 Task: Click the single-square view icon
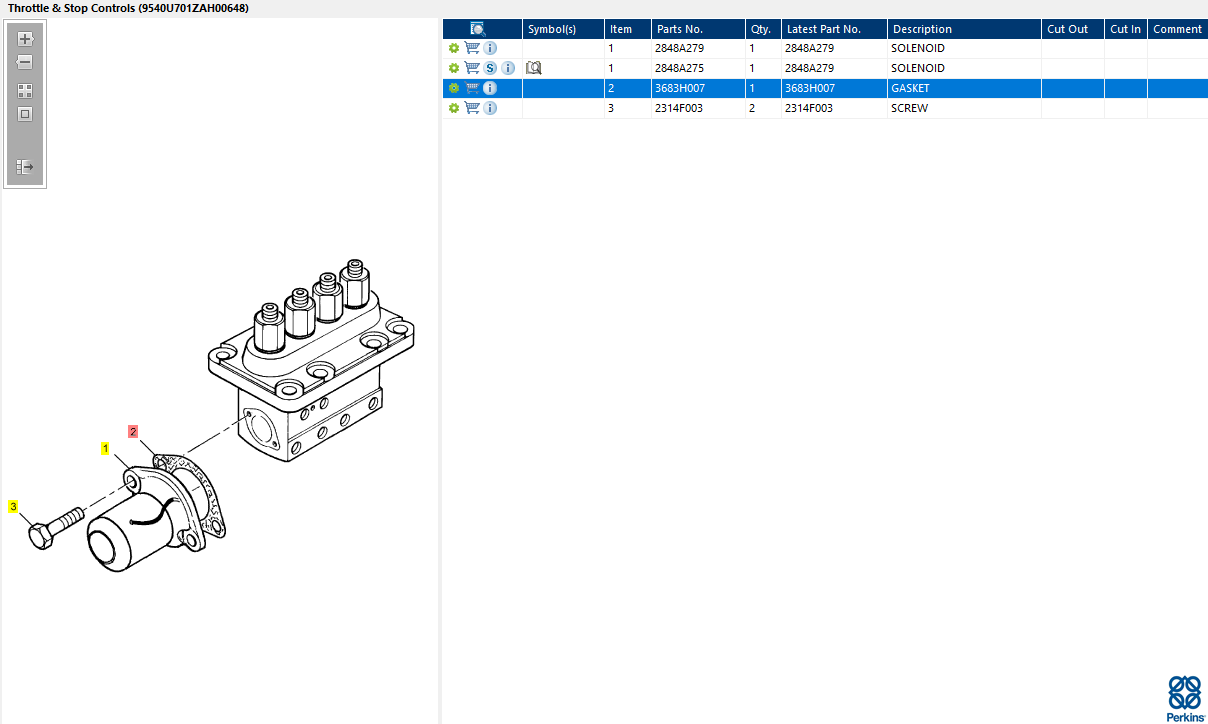[26, 114]
